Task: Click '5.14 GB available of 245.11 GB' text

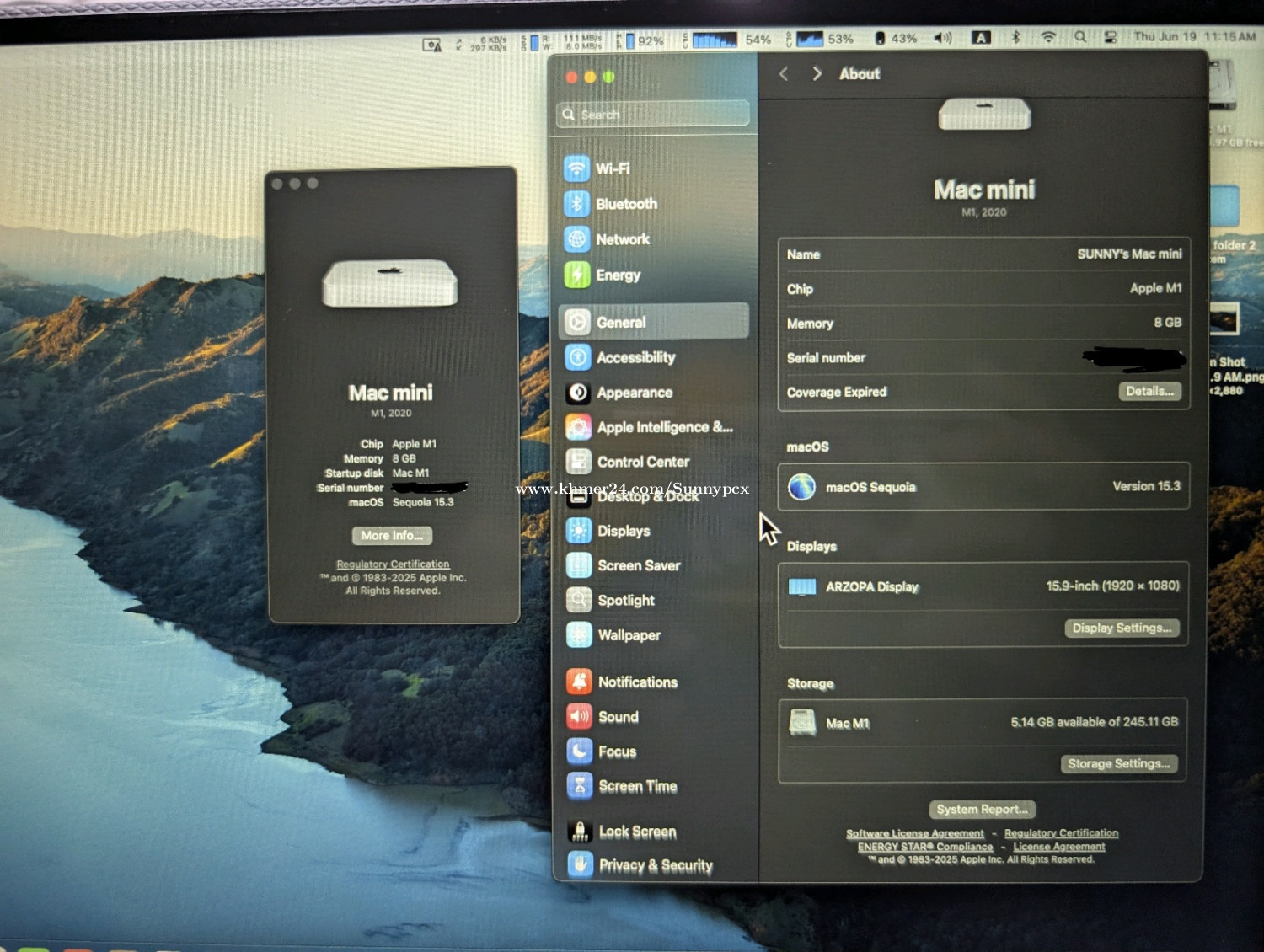Action: [1095, 722]
